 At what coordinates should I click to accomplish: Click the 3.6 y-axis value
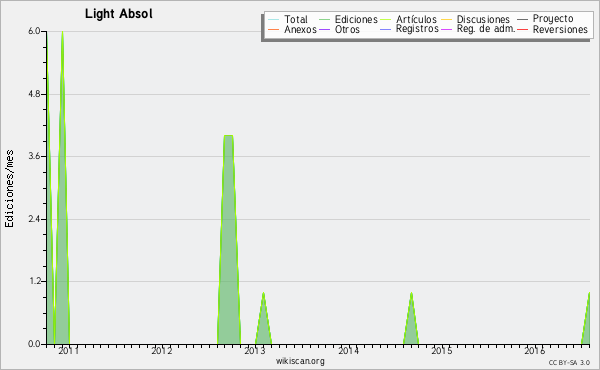click(34, 156)
